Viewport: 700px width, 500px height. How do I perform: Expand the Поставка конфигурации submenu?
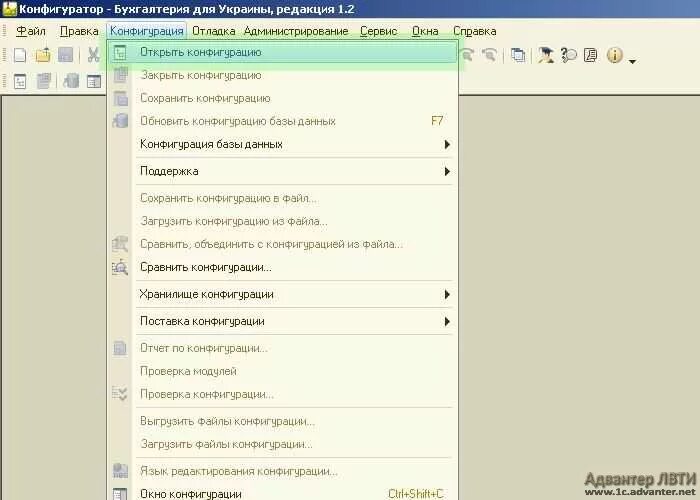click(x=283, y=321)
